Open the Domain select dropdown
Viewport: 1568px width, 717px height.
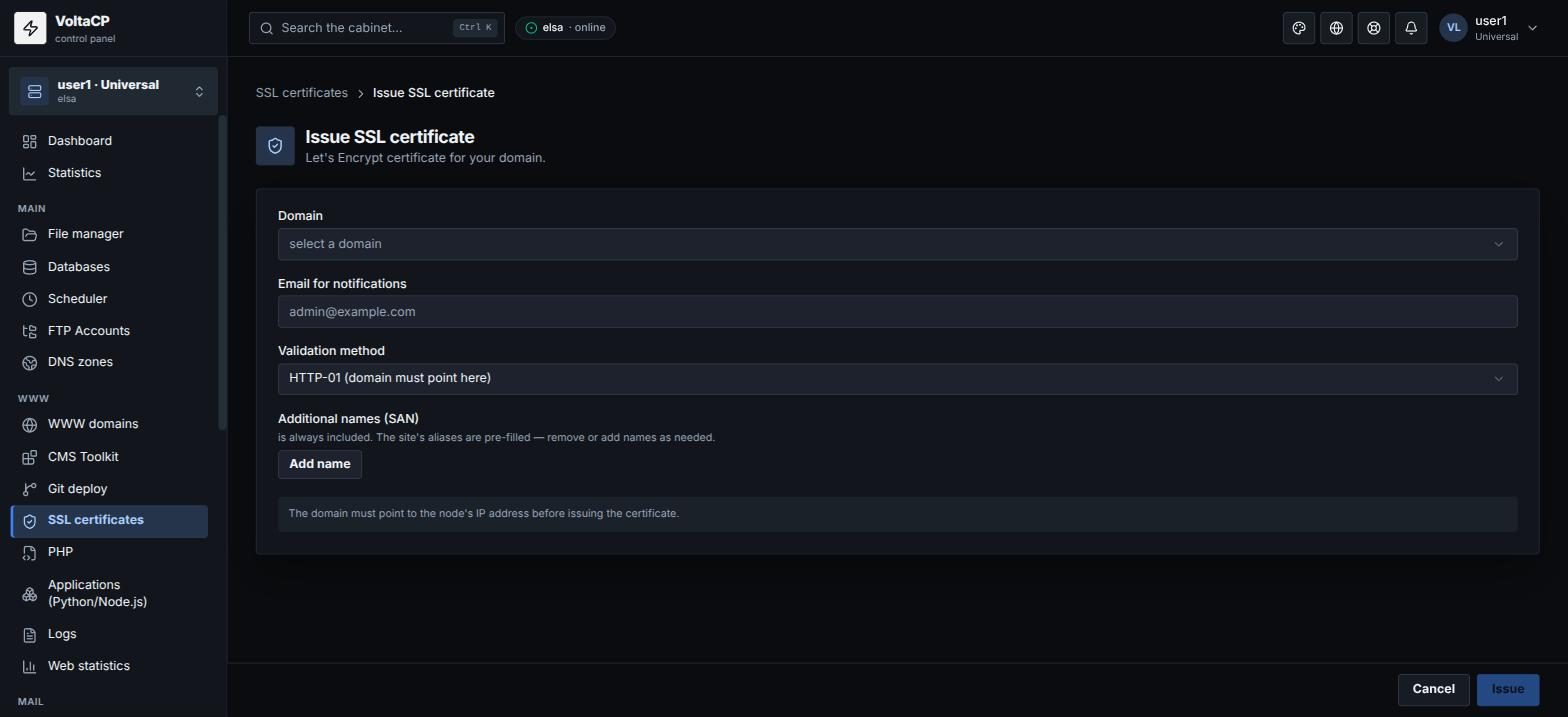pyautogui.click(x=897, y=244)
